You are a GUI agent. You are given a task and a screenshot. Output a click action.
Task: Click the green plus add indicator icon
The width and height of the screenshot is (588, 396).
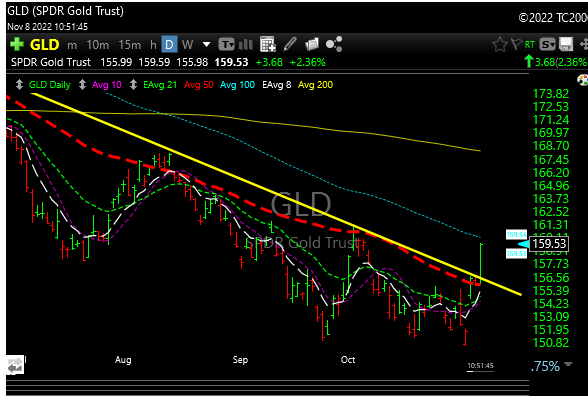(17, 44)
